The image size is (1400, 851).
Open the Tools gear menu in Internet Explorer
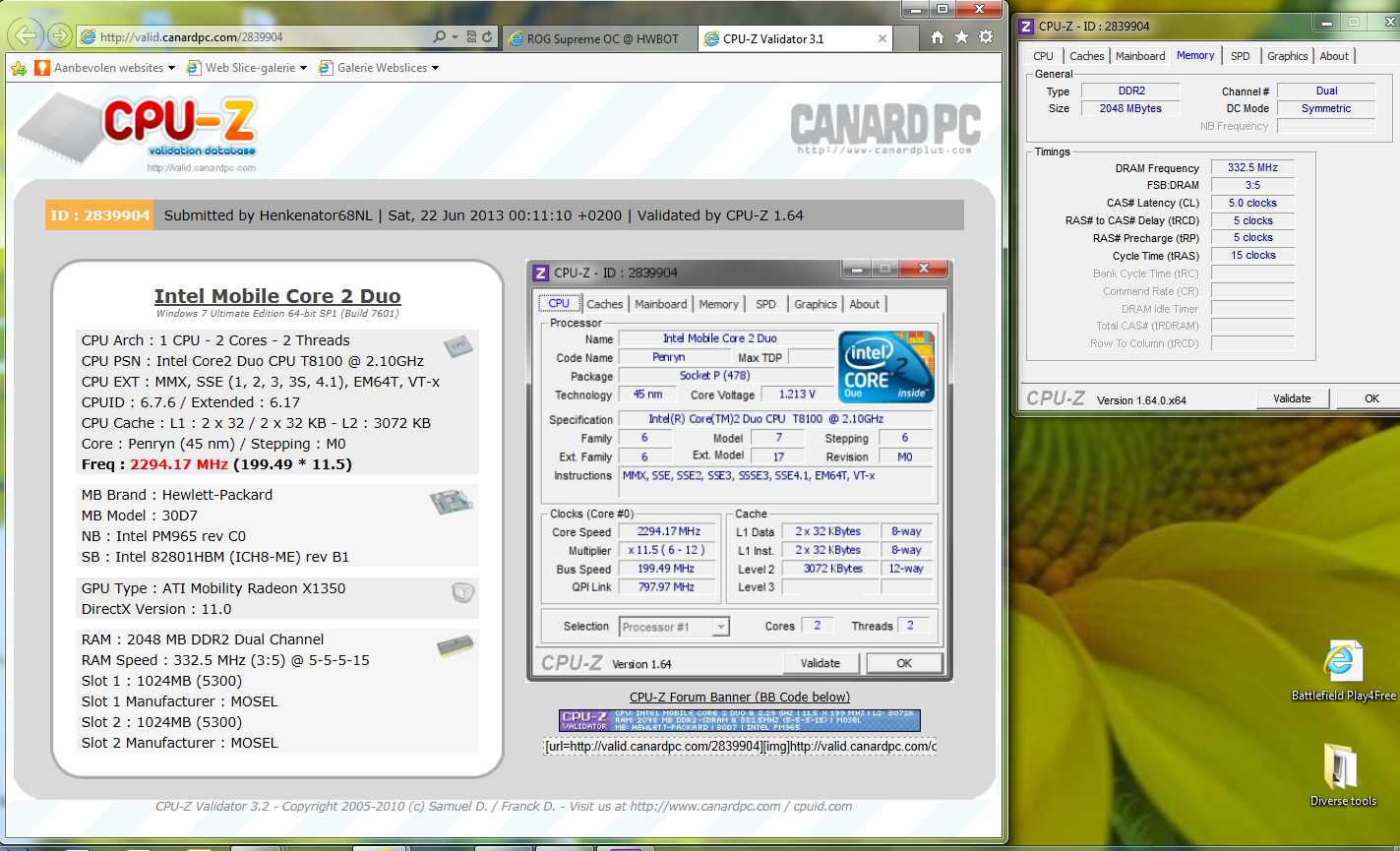point(985,37)
